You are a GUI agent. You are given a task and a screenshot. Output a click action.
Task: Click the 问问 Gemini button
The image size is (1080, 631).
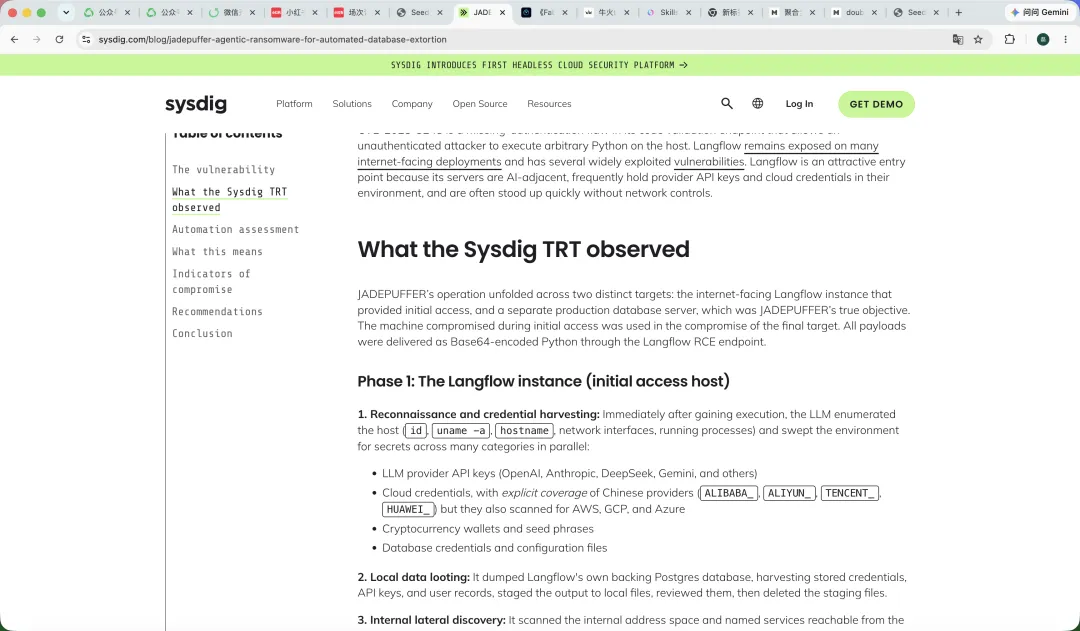[x=1039, y=12]
